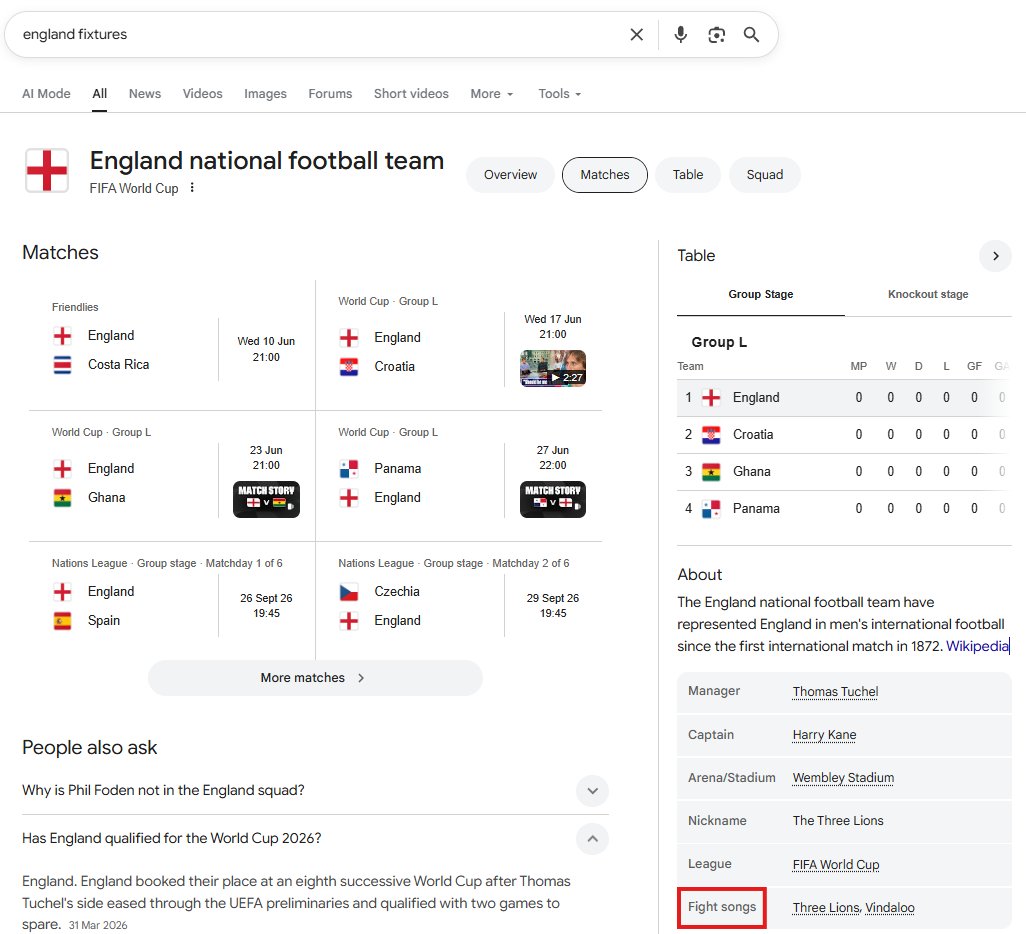Open search by image camera icon
The height and width of the screenshot is (934, 1026).
point(716,35)
